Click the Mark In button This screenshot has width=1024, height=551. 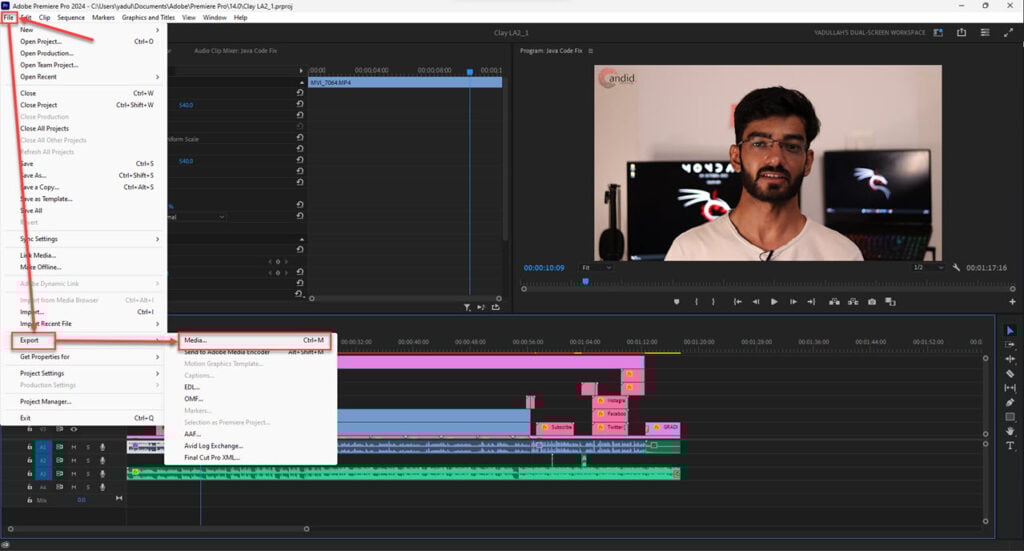pyautogui.click(x=696, y=302)
